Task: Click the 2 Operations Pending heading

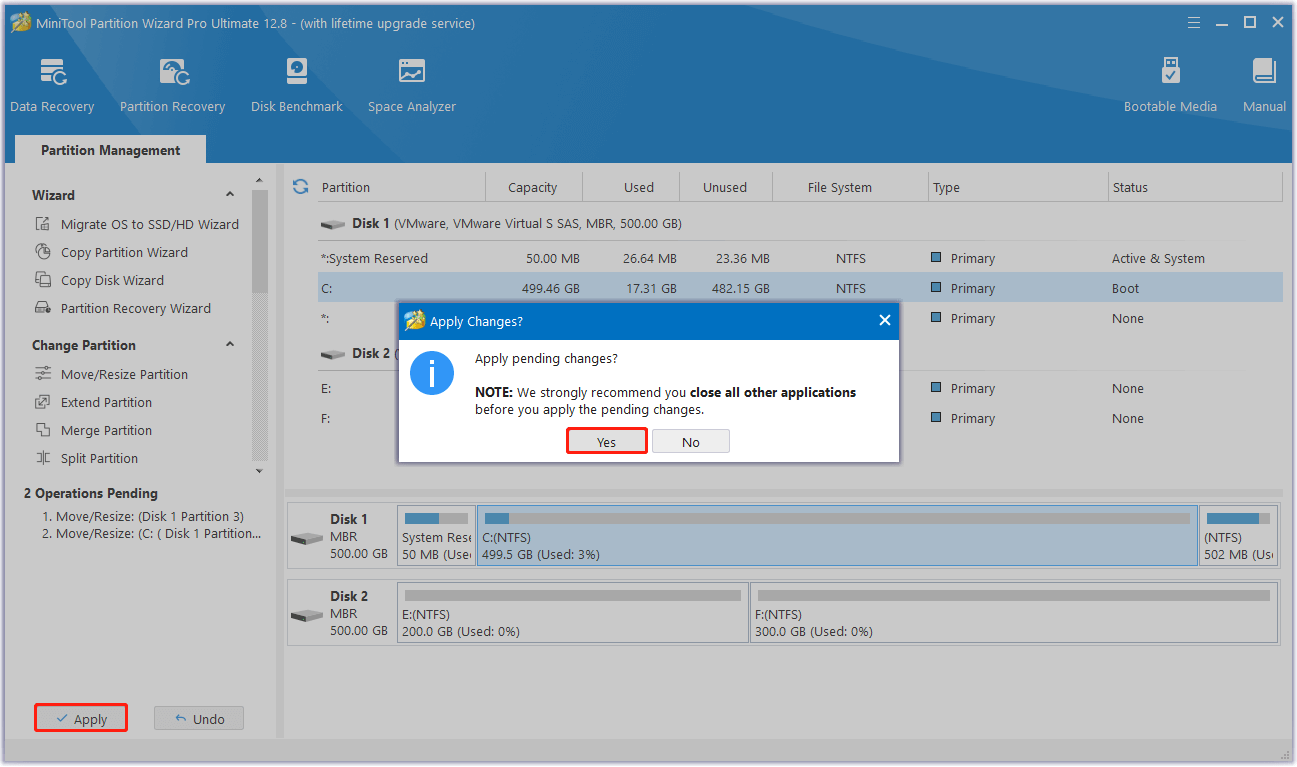Action: coord(91,493)
